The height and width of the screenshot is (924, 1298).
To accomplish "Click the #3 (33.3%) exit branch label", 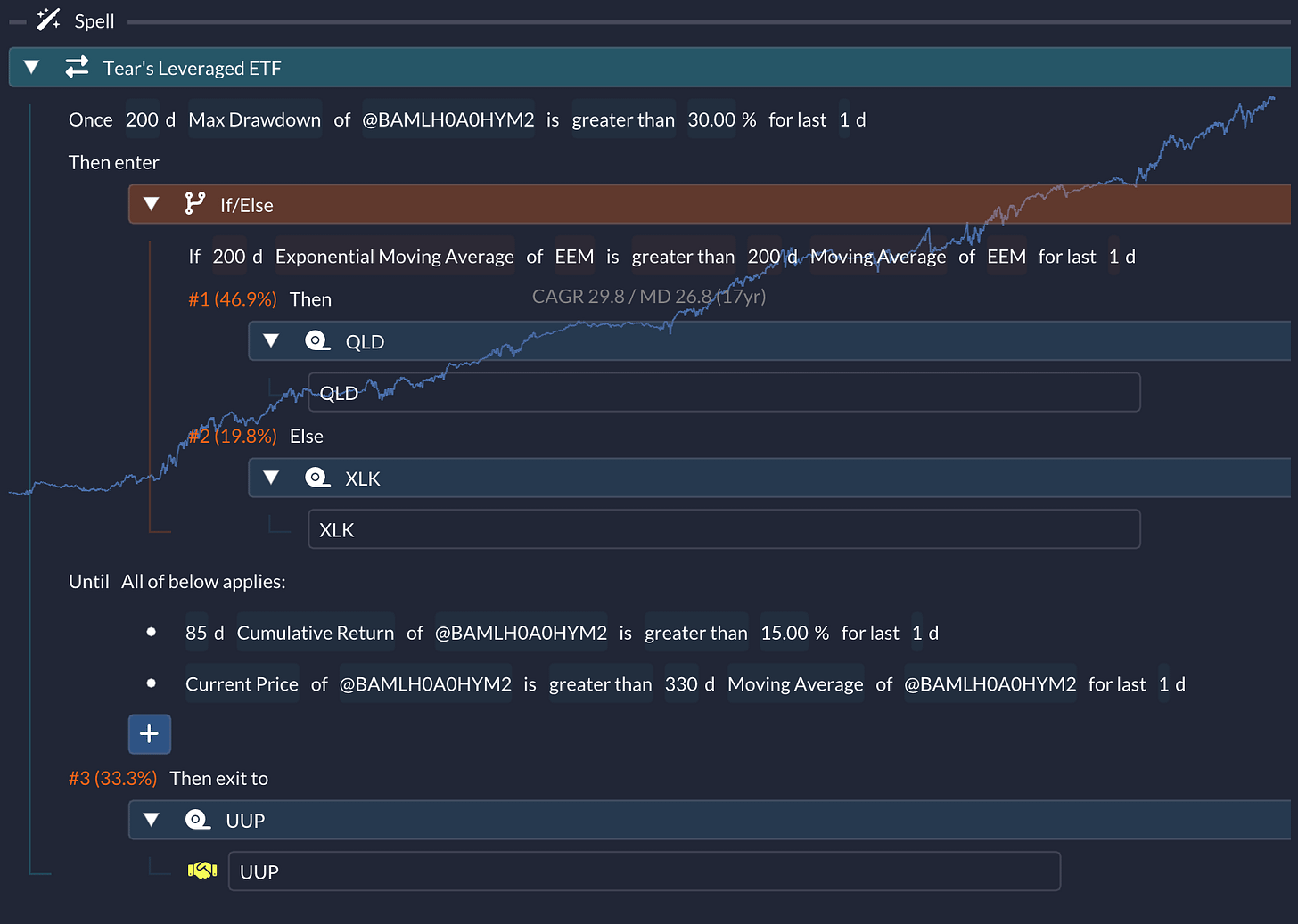I will pyautogui.click(x=113, y=778).
